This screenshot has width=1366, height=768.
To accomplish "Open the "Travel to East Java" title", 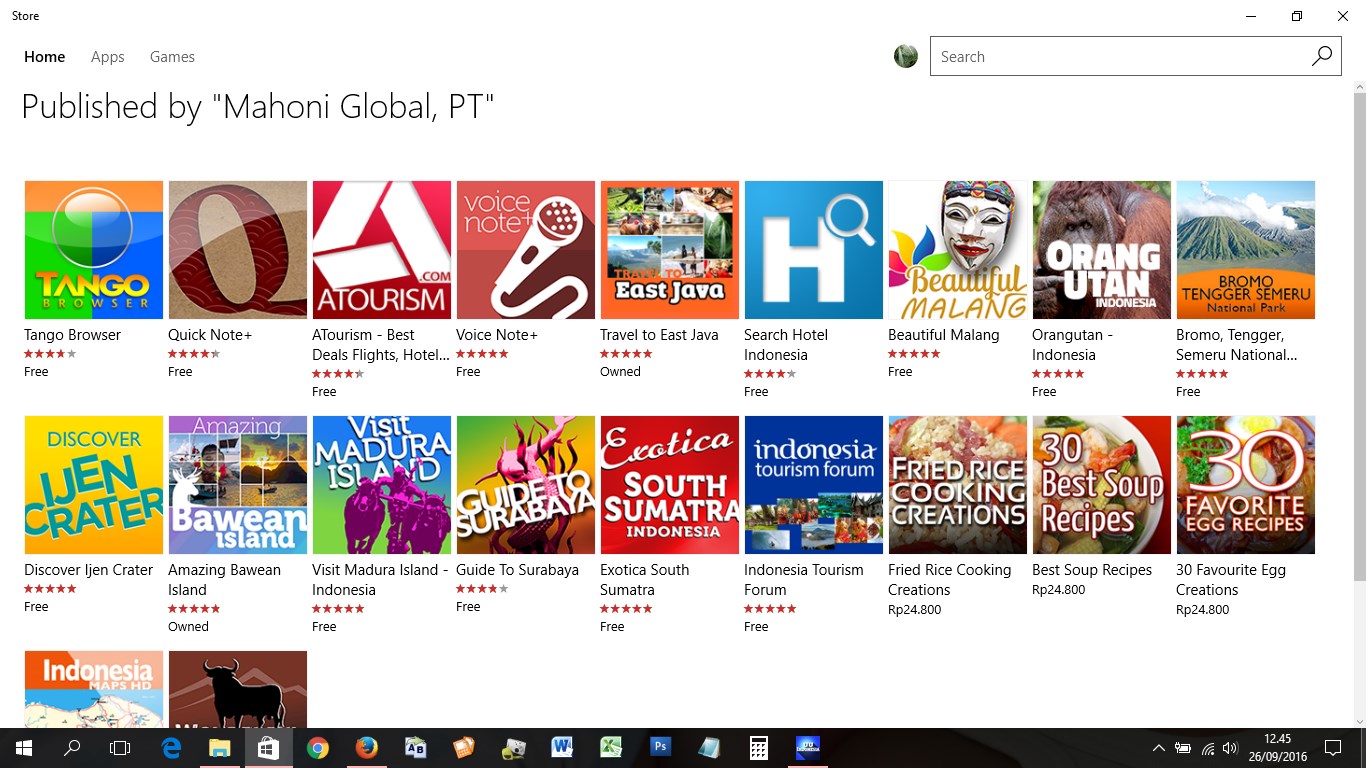I will click(x=659, y=335).
